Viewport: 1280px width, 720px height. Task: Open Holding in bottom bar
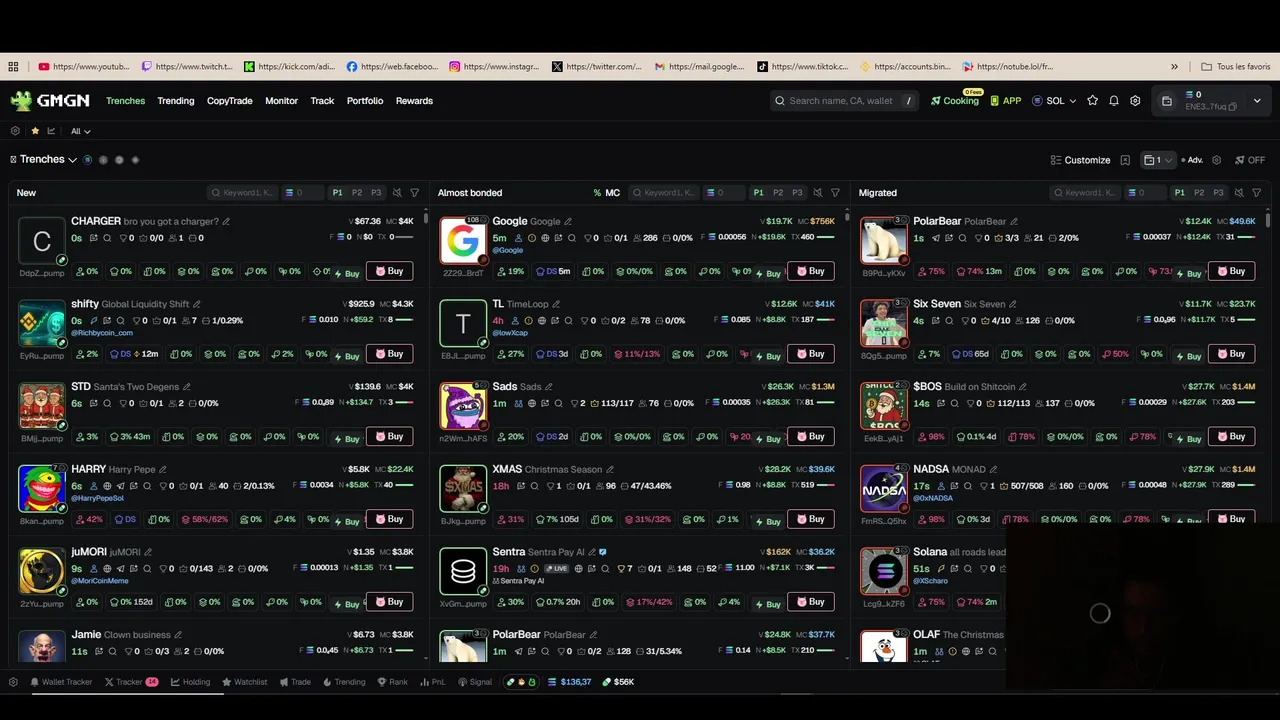click(190, 682)
